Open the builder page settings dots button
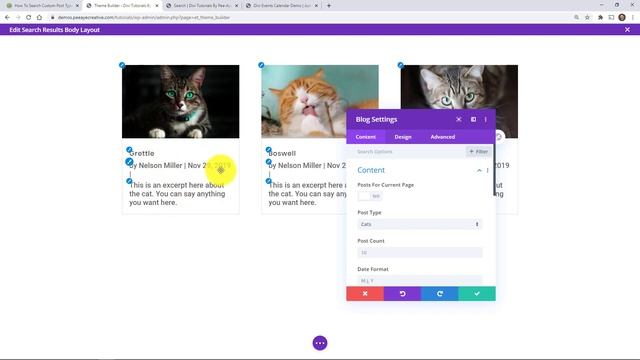 (x=320, y=343)
